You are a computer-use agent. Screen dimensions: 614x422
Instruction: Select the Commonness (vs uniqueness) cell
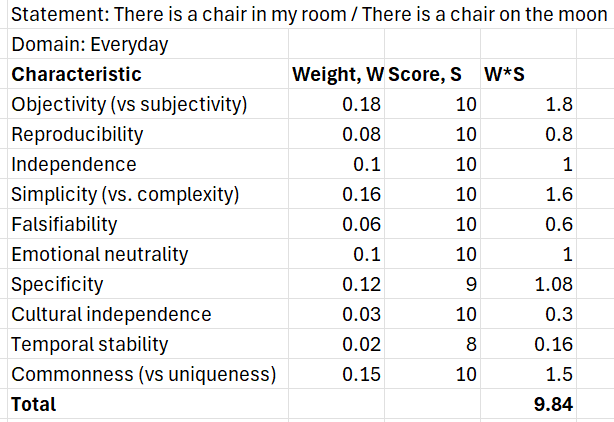pos(148,374)
